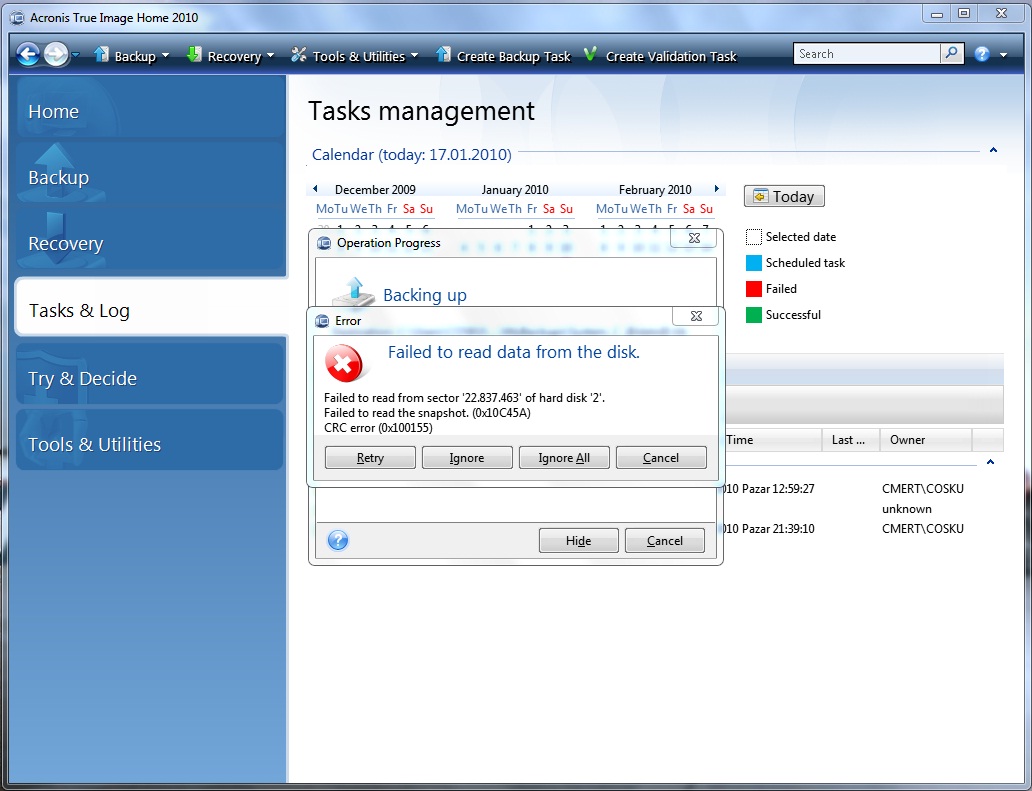This screenshot has height=791, width=1032.
Task: Show next month in calendar
Action: point(717,189)
